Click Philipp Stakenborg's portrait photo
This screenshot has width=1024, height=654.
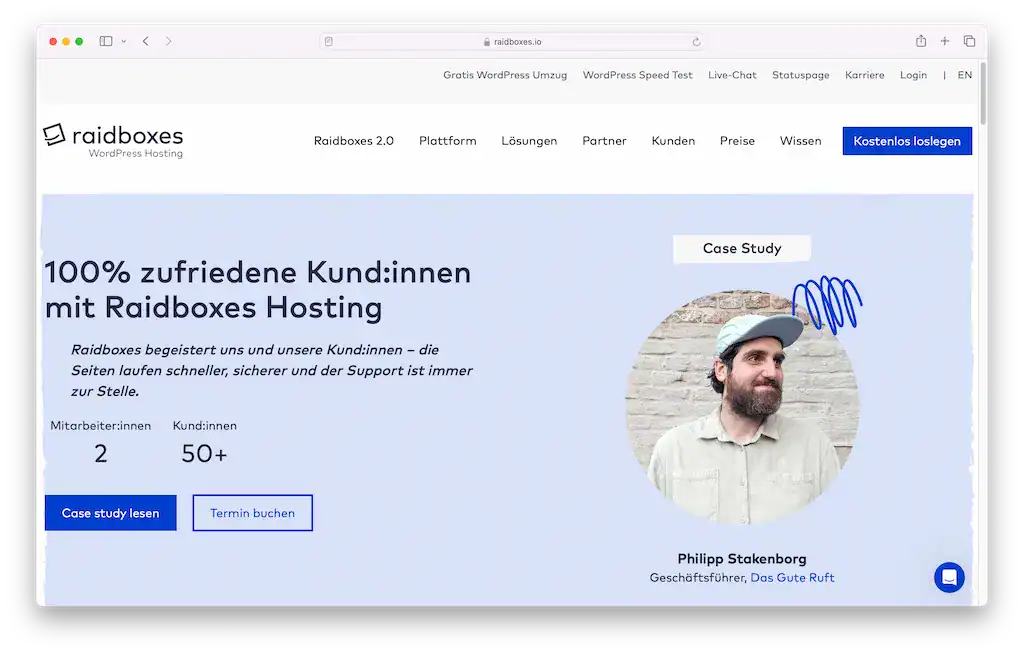pos(742,406)
